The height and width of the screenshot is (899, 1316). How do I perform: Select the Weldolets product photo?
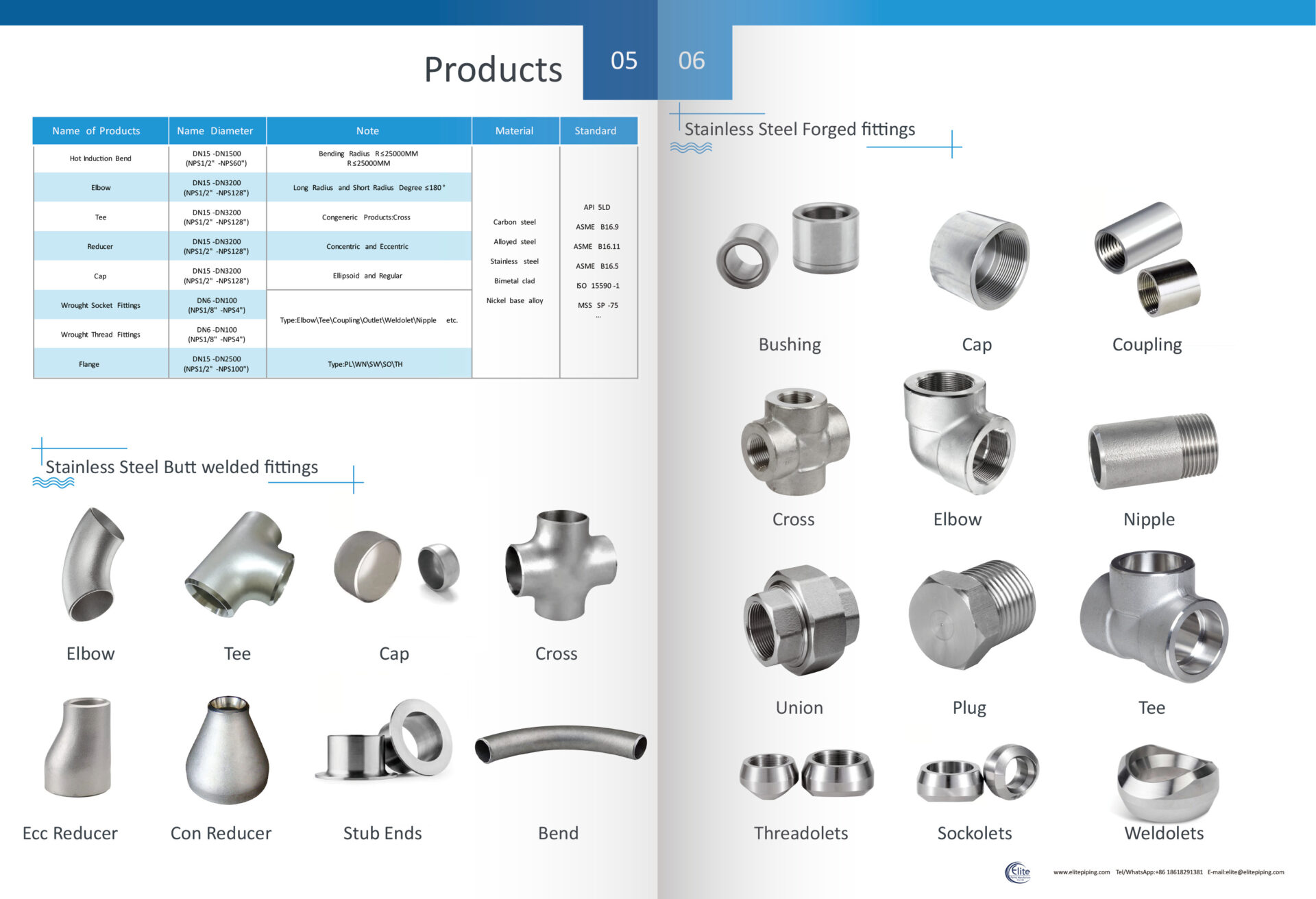1168,782
